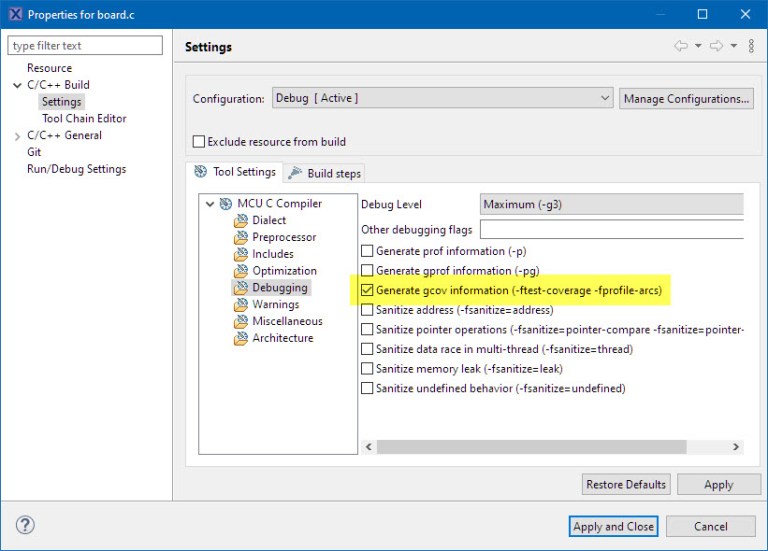Click the application icon in title bar
The image size is (768, 551).
pyautogui.click(x=16, y=14)
